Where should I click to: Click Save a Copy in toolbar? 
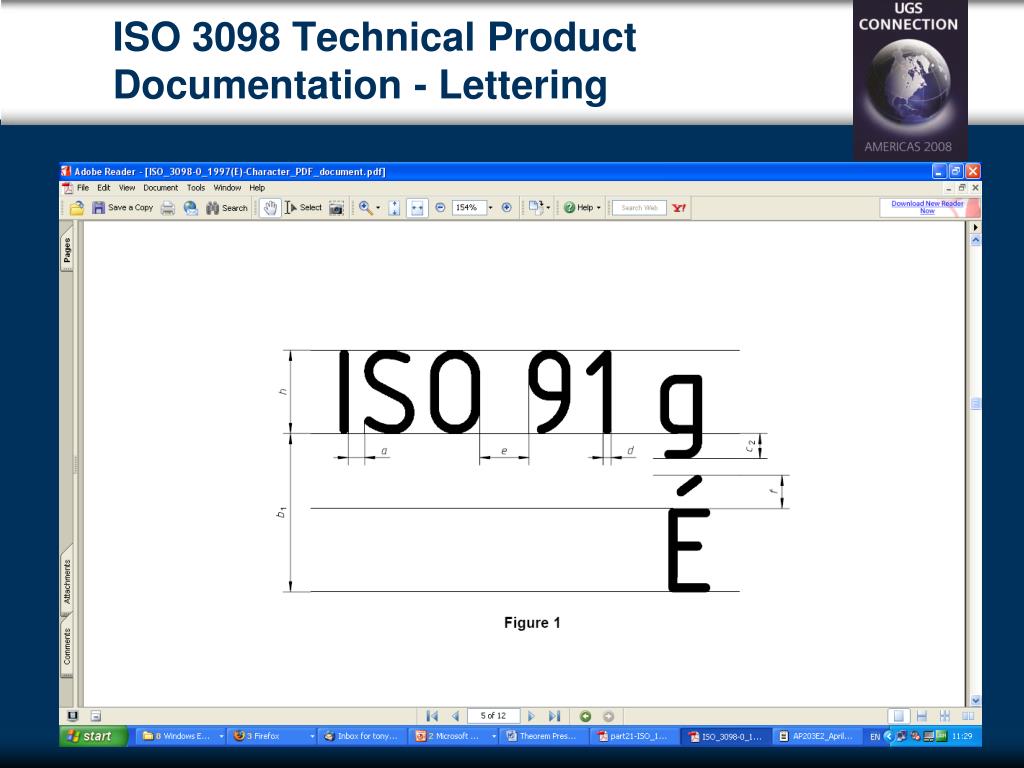click(x=123, y=208)
